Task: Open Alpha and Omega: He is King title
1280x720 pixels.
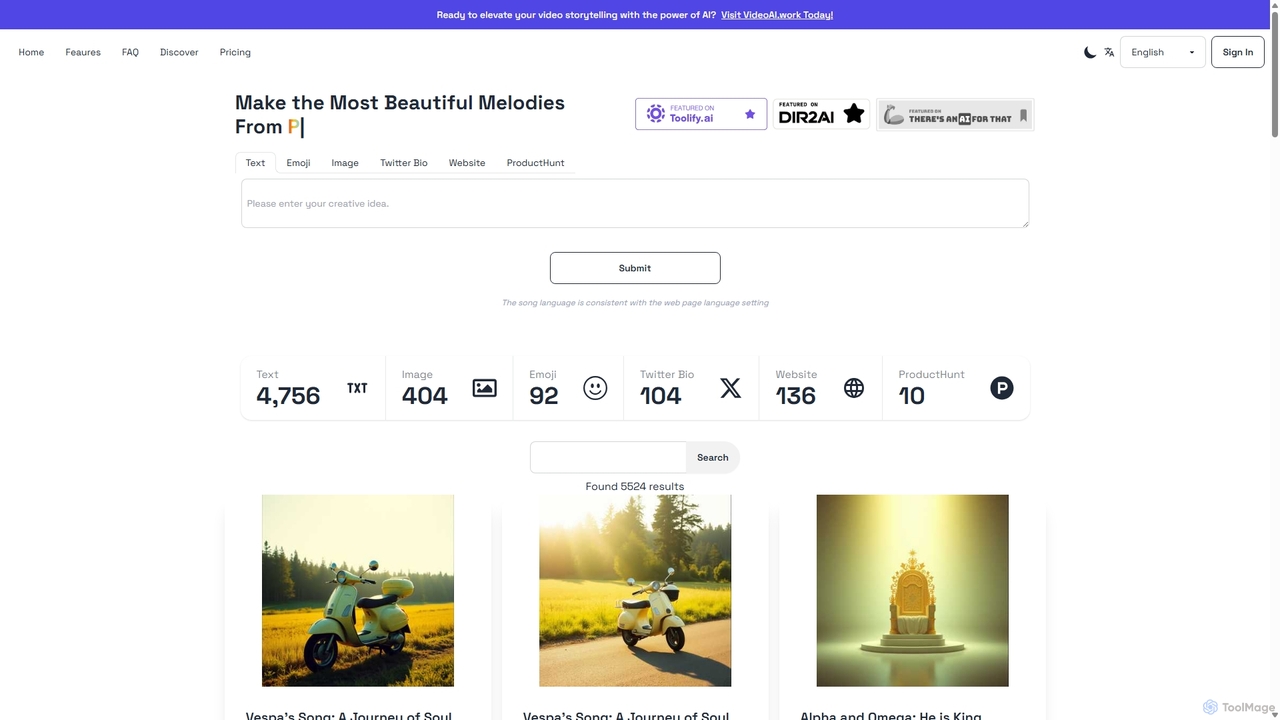Action: click(891, 715)
